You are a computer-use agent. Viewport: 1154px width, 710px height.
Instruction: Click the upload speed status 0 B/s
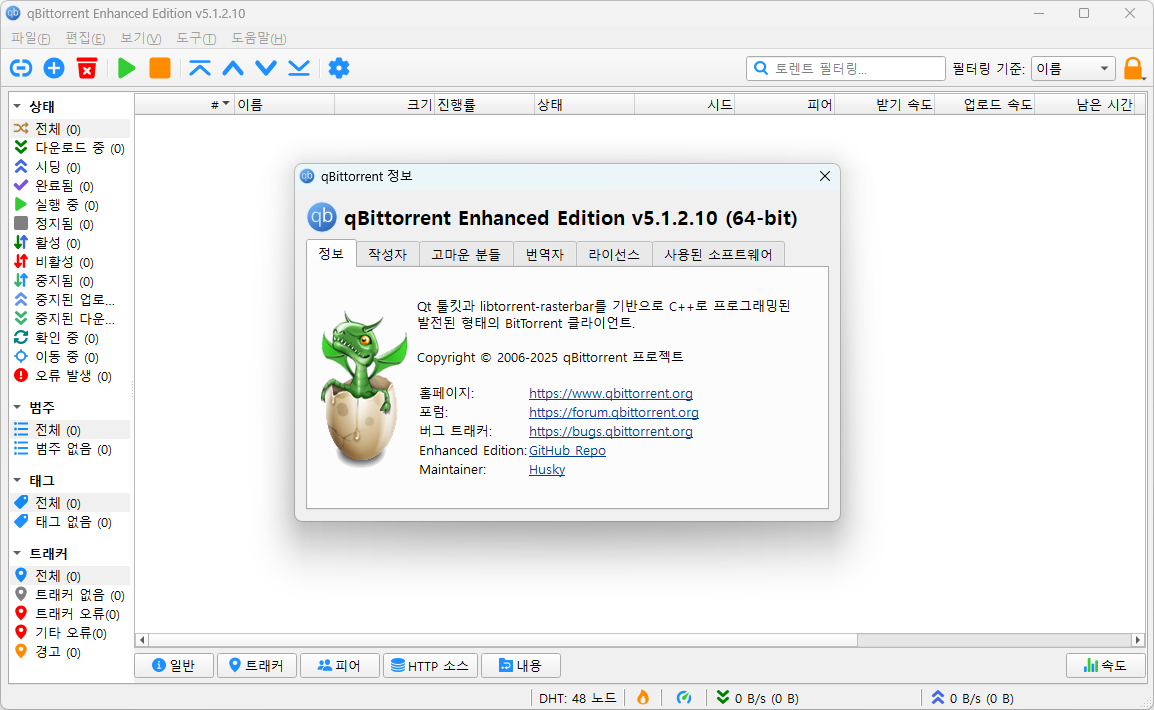tap(972, 697)
